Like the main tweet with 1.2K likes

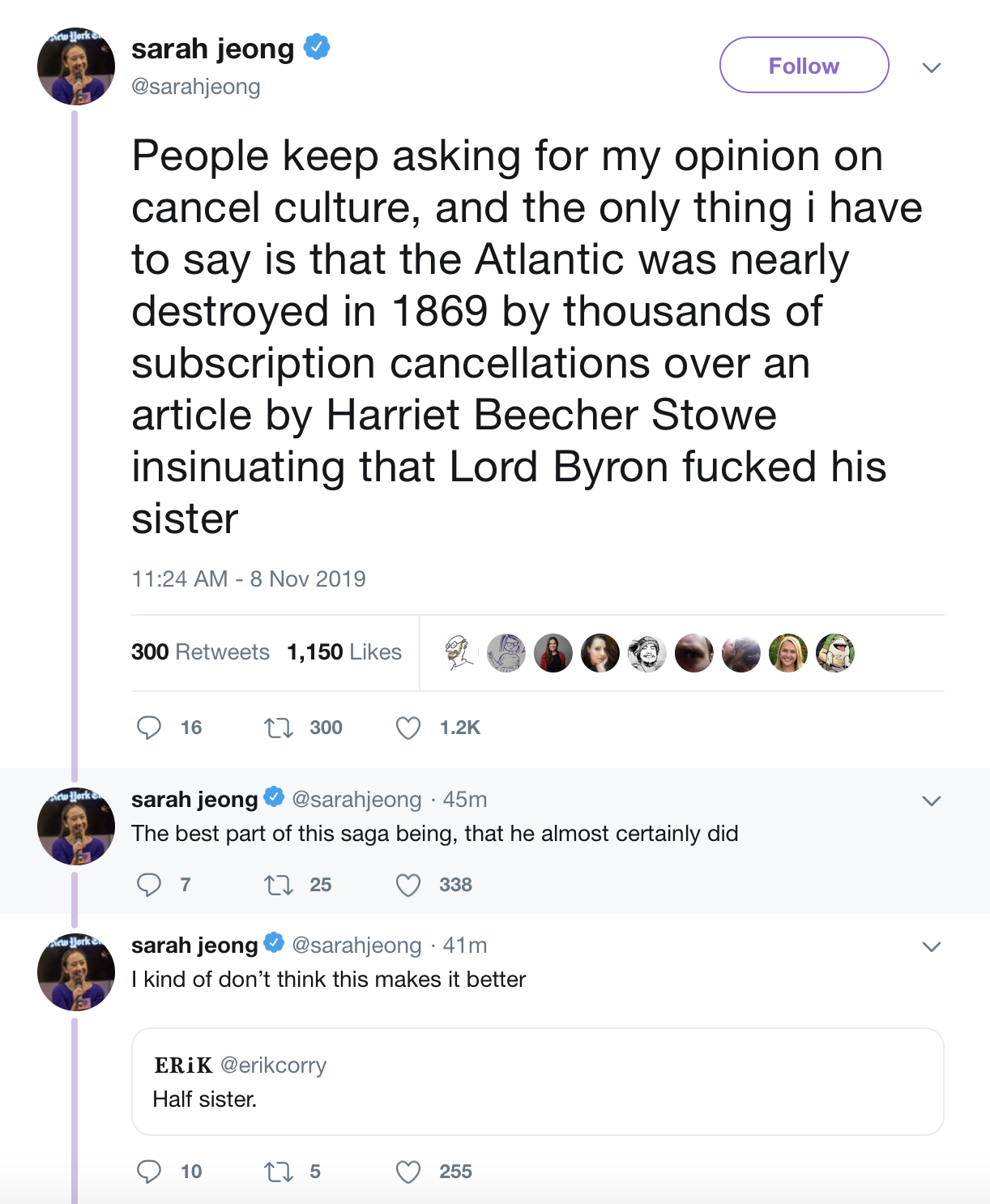408,728
